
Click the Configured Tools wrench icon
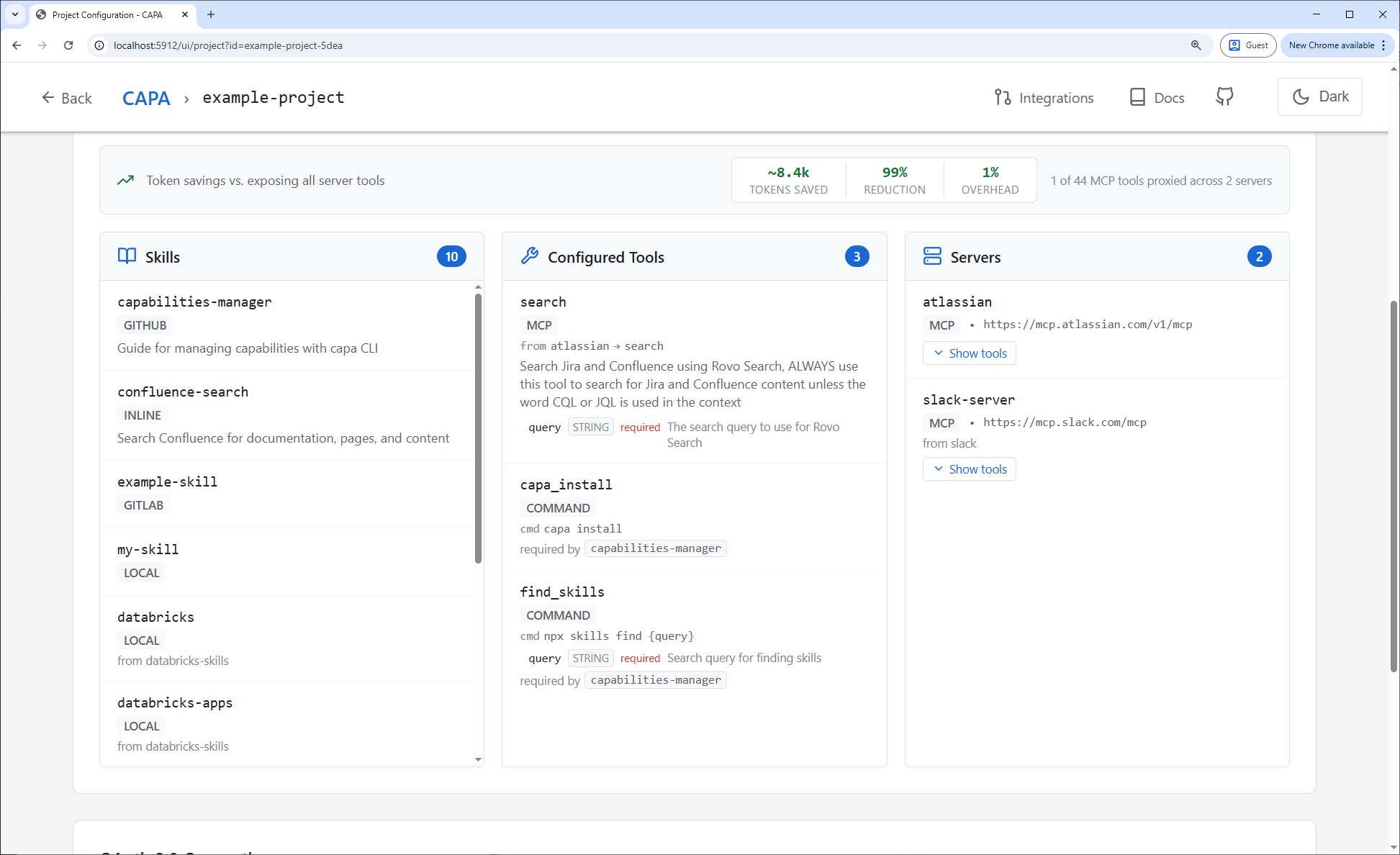530,256
